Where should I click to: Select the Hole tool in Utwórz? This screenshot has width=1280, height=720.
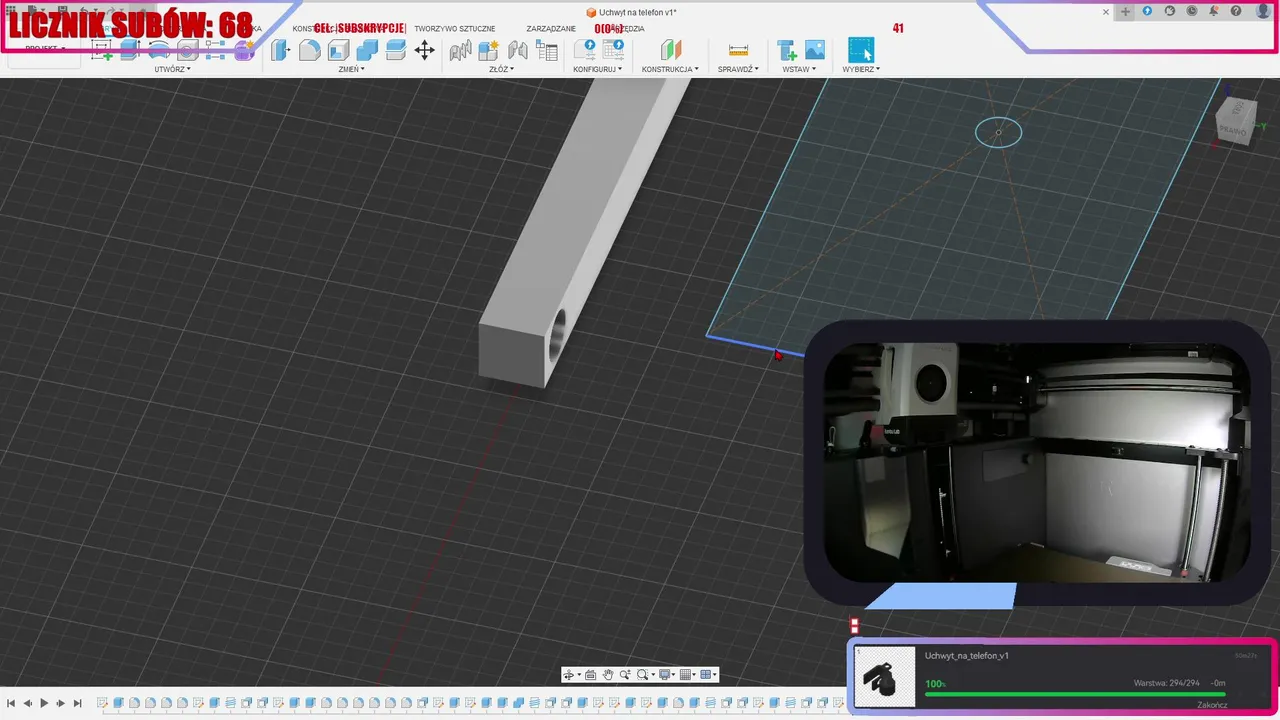(186, 50)
